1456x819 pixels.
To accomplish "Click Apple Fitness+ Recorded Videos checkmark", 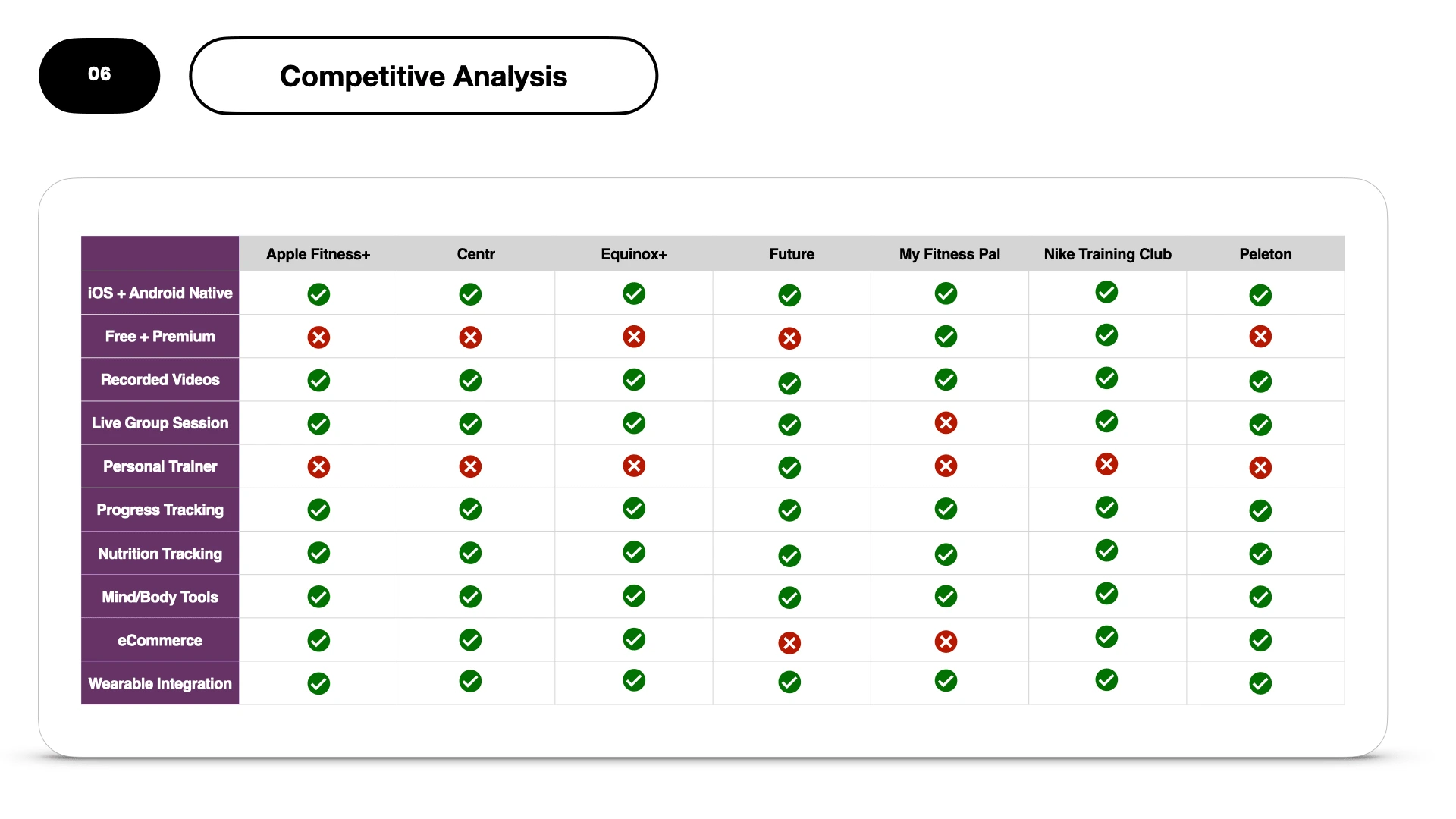I will pyautogui.click(x=318, y=381).
